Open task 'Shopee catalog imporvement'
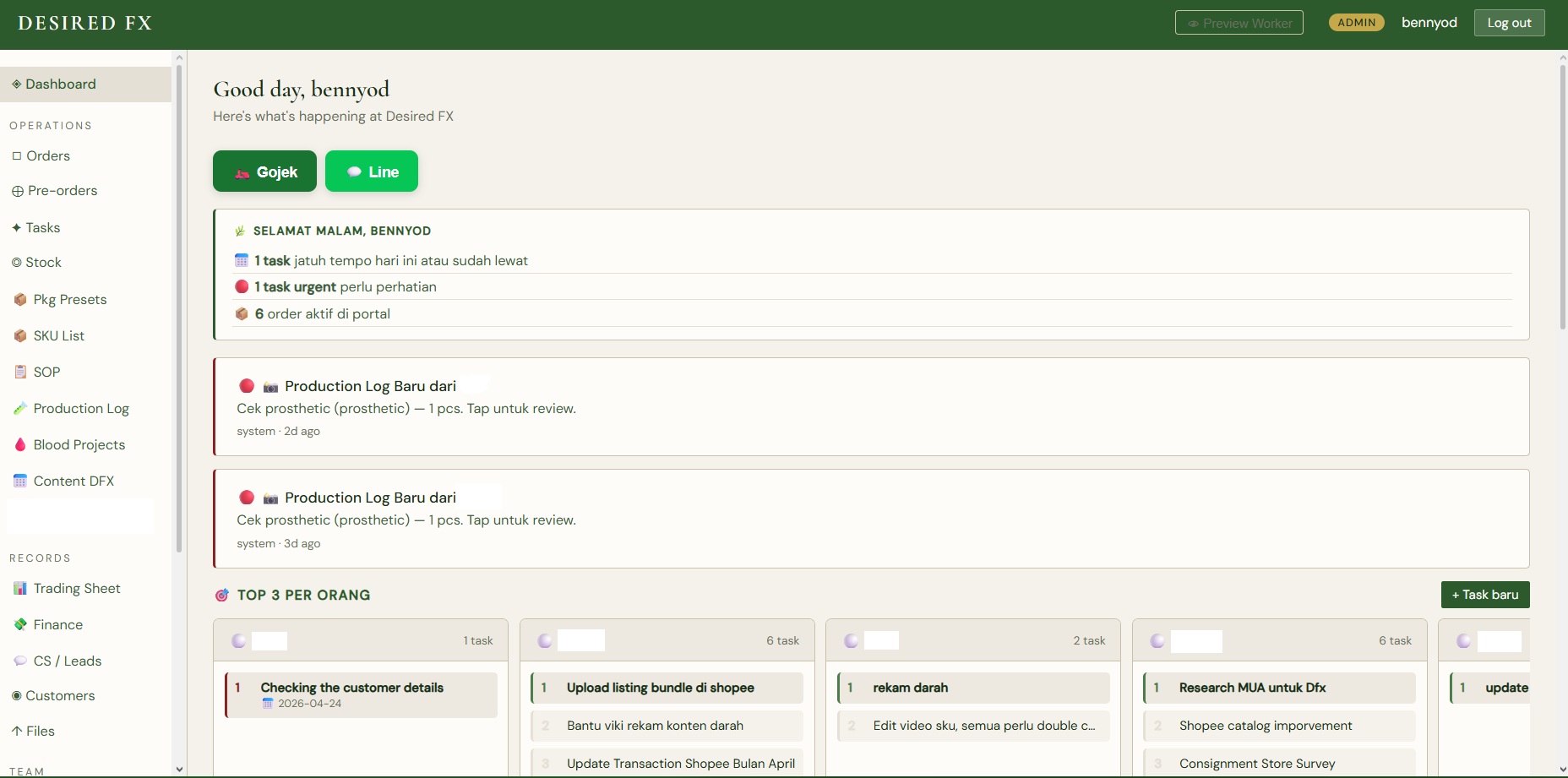 click(1279, 726)
